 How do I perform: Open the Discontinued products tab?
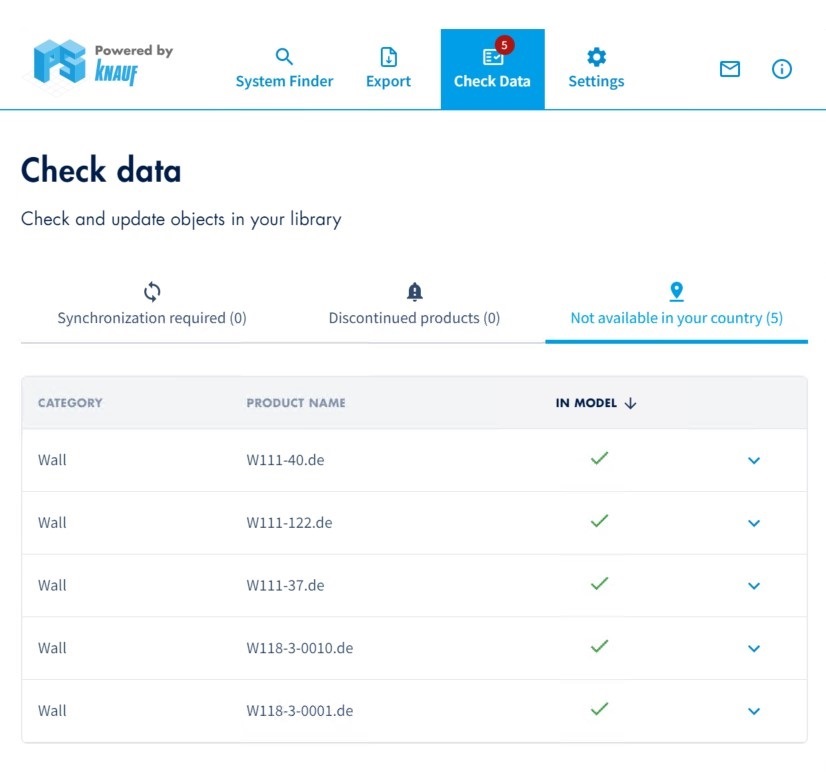[414, 318]
